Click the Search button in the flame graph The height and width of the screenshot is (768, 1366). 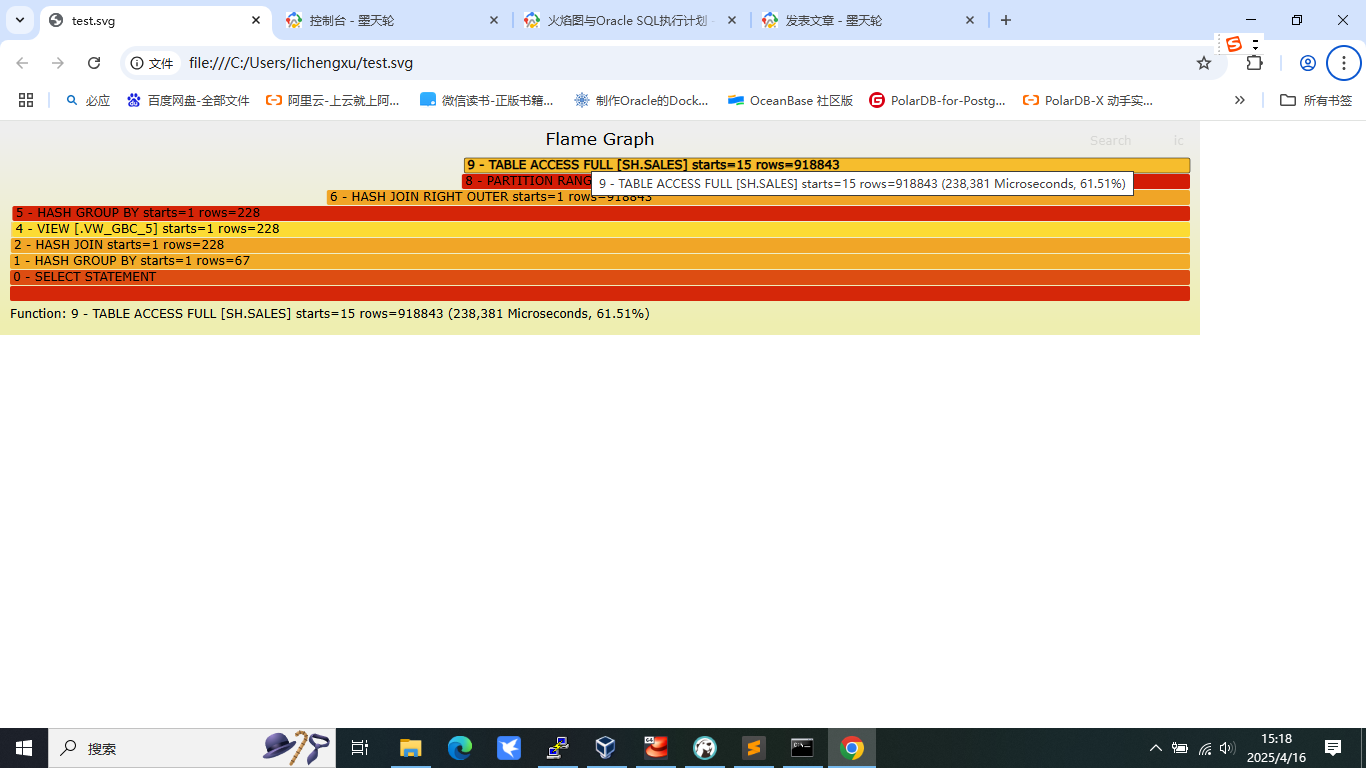click(x=1110, y=141)
